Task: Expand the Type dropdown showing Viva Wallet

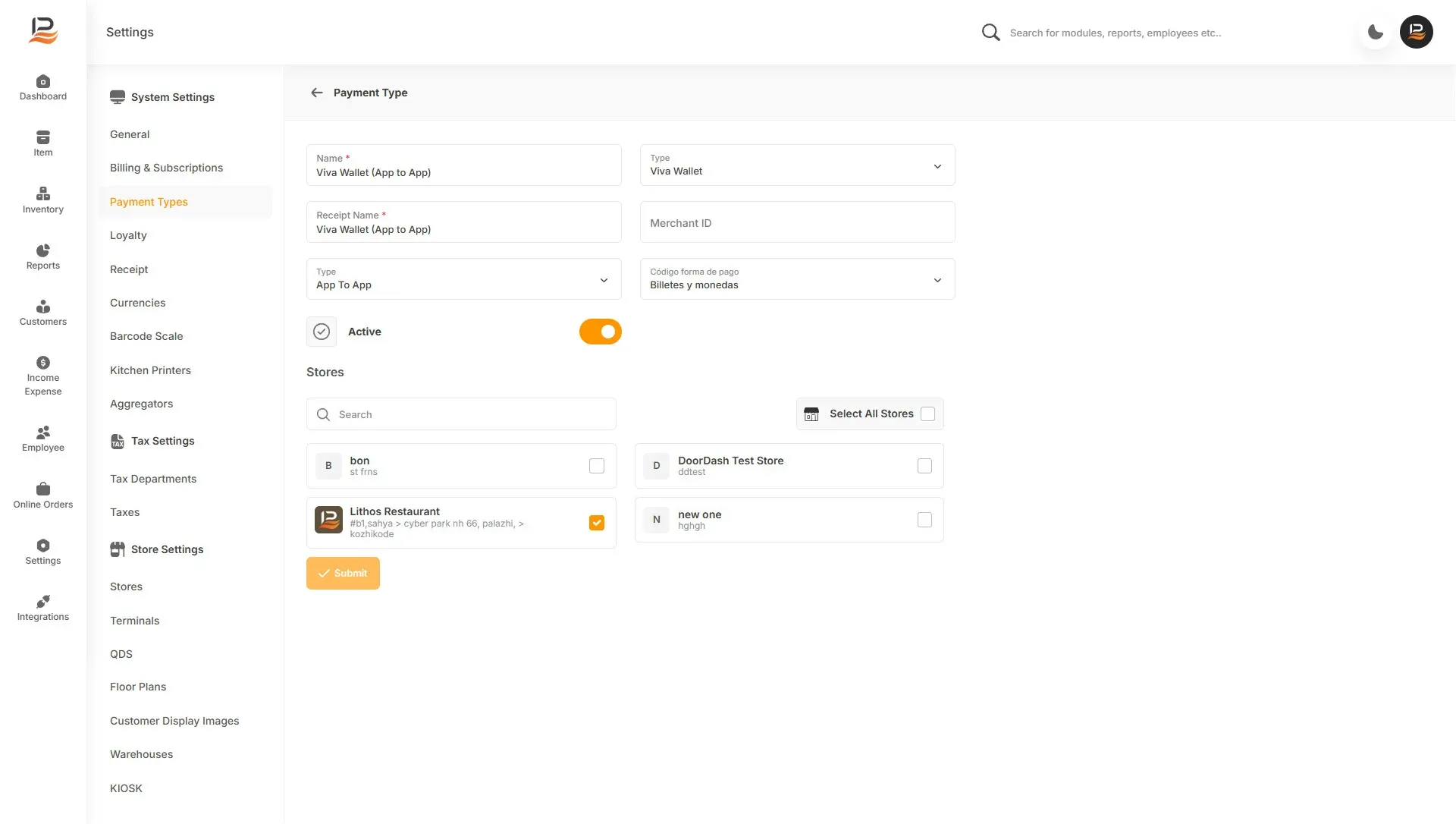Action: (798, 165)
